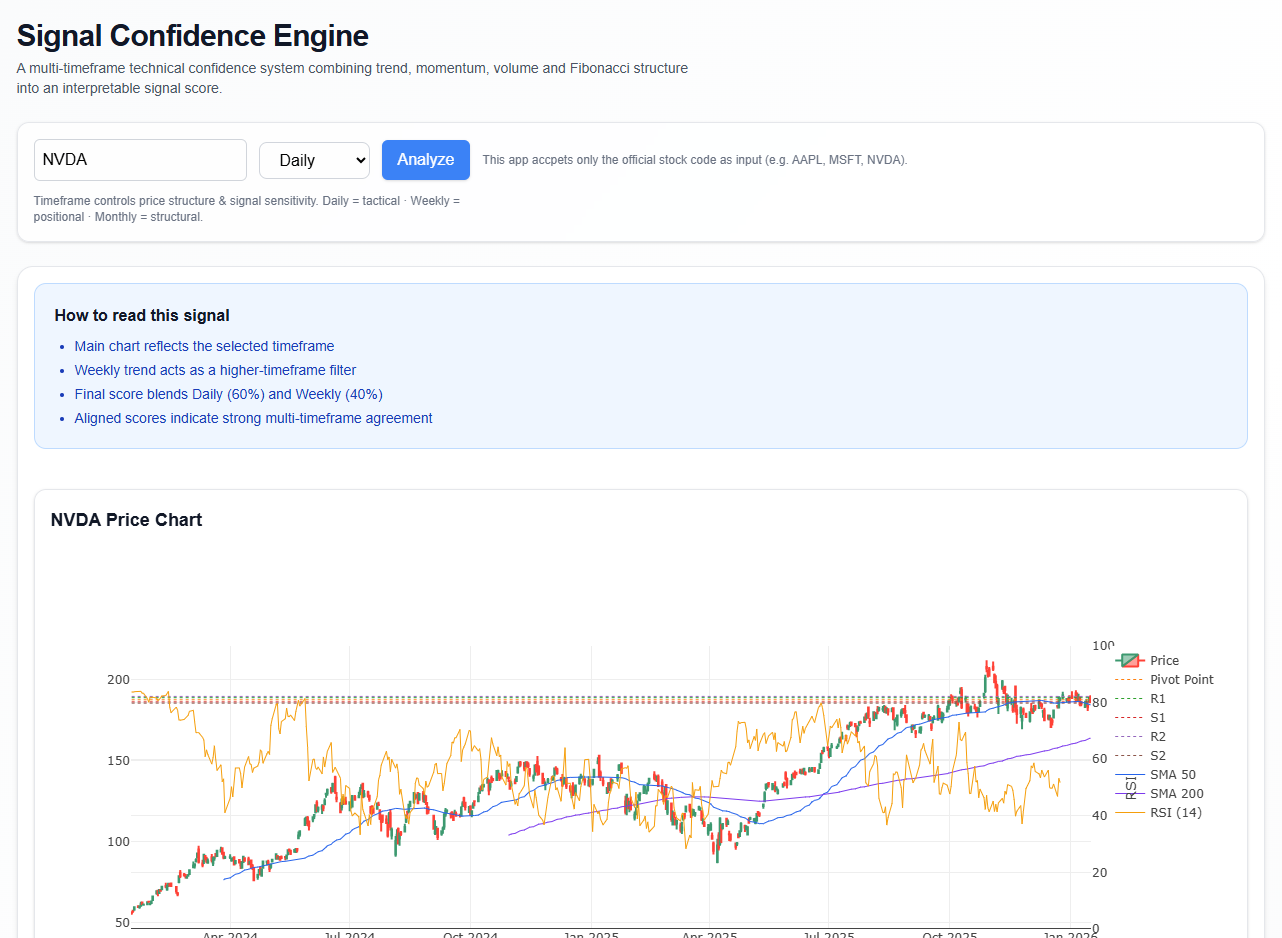Click the green R1 resistance legend icon
The height and width of the screenshot is (938, 1282).
[x=1128, y=698]
